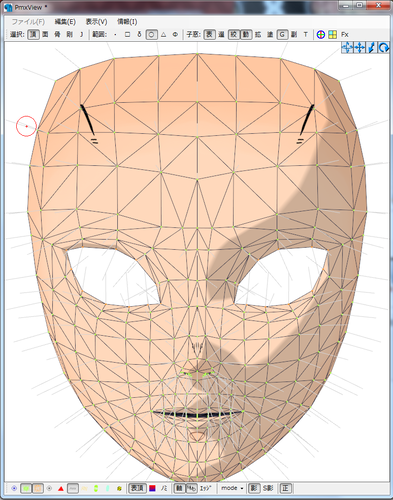Click the colorful circle gizmo icon
The image size is (393, 500).
(x=321, y=34)
